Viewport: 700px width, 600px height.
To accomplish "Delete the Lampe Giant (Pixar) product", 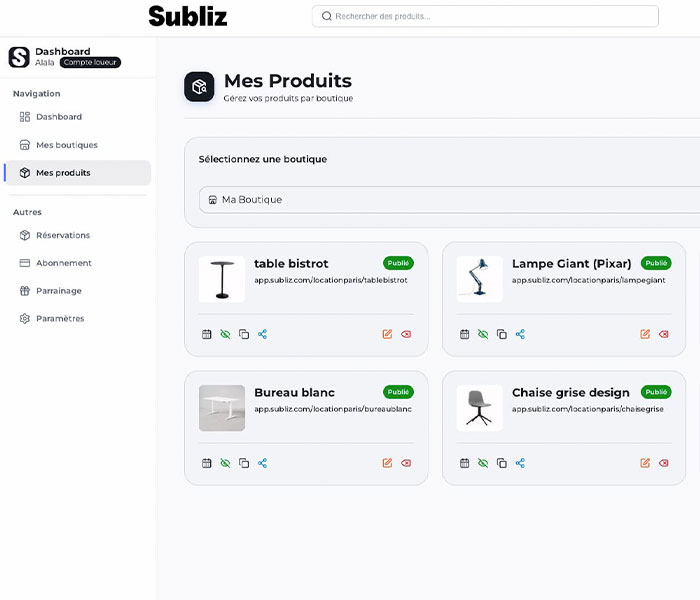I will click(x=664, y=334).
